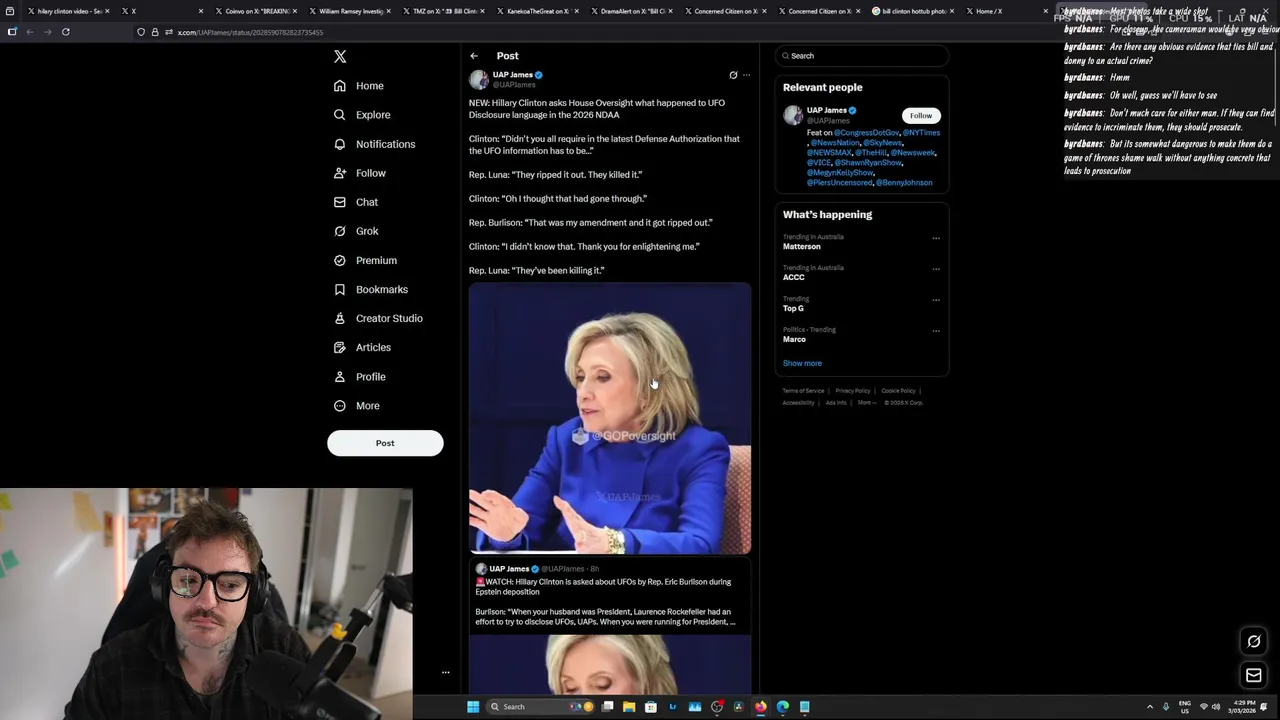Open the More menu in the sidebar
The width and height of the screenshot is (1280, 720).
[x=357, y=406]
